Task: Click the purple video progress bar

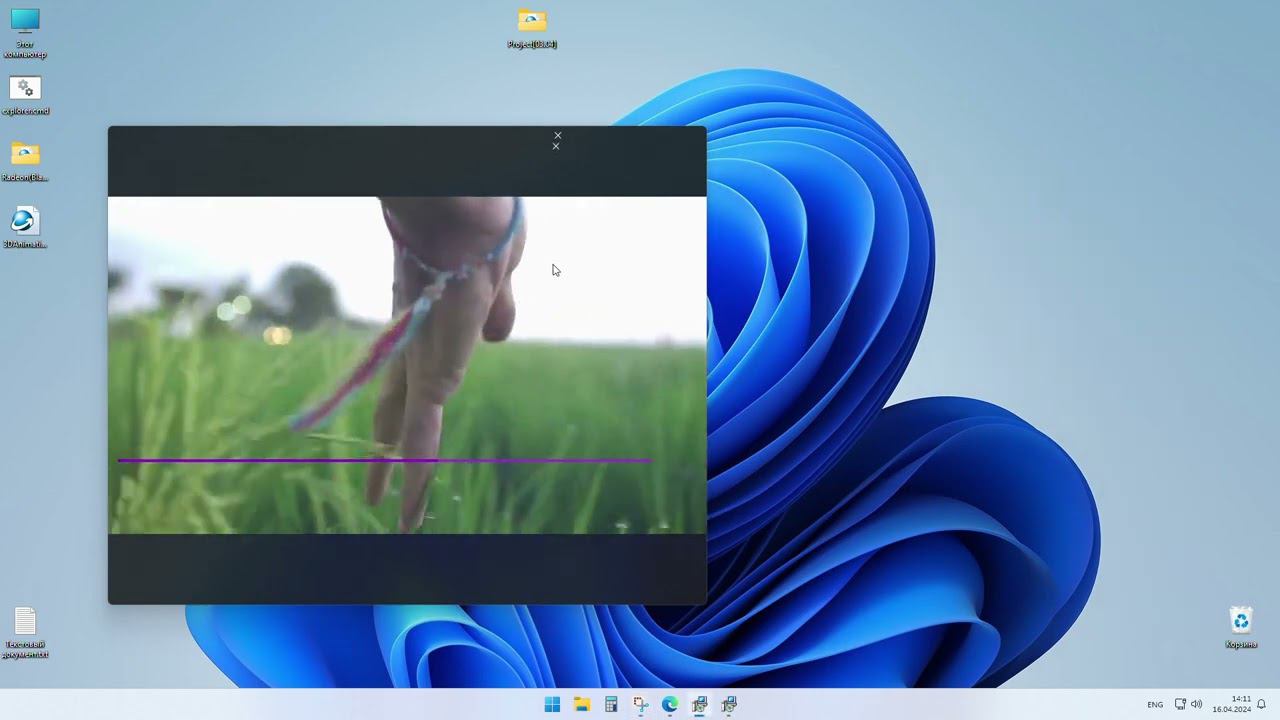Action: 385,461
